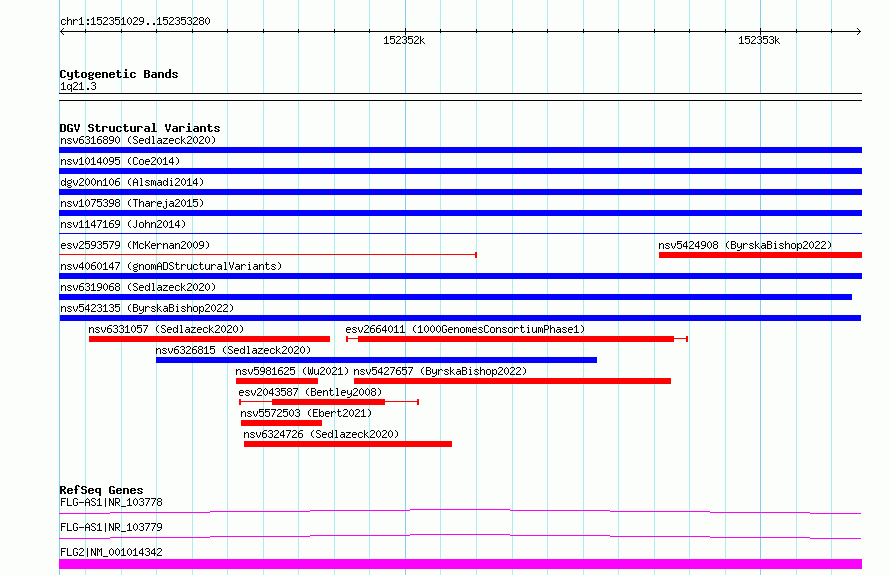Select the nsv6324726 (Sedlazeck2020) label

321,434
